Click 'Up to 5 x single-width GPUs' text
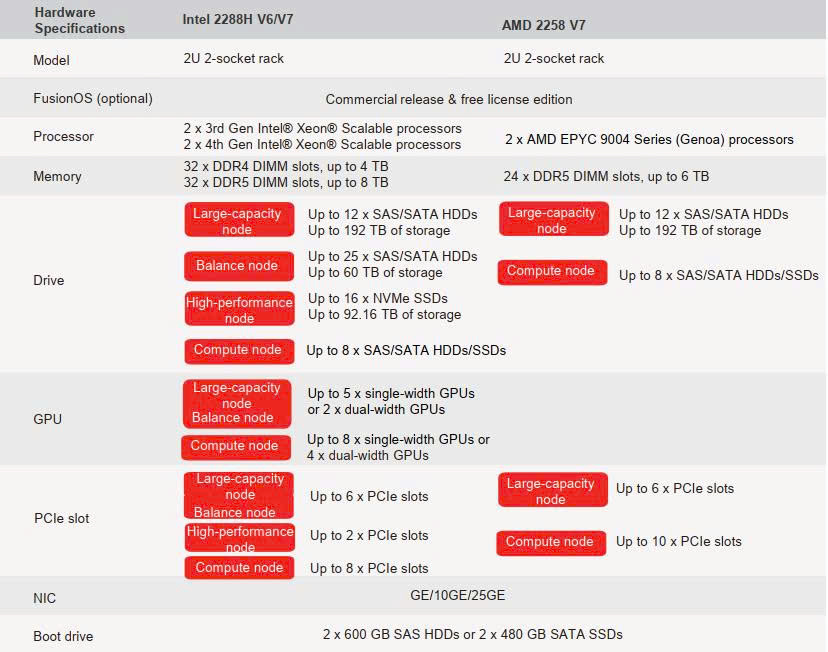The width and height of the screenshot is (828, 652). 391,393
